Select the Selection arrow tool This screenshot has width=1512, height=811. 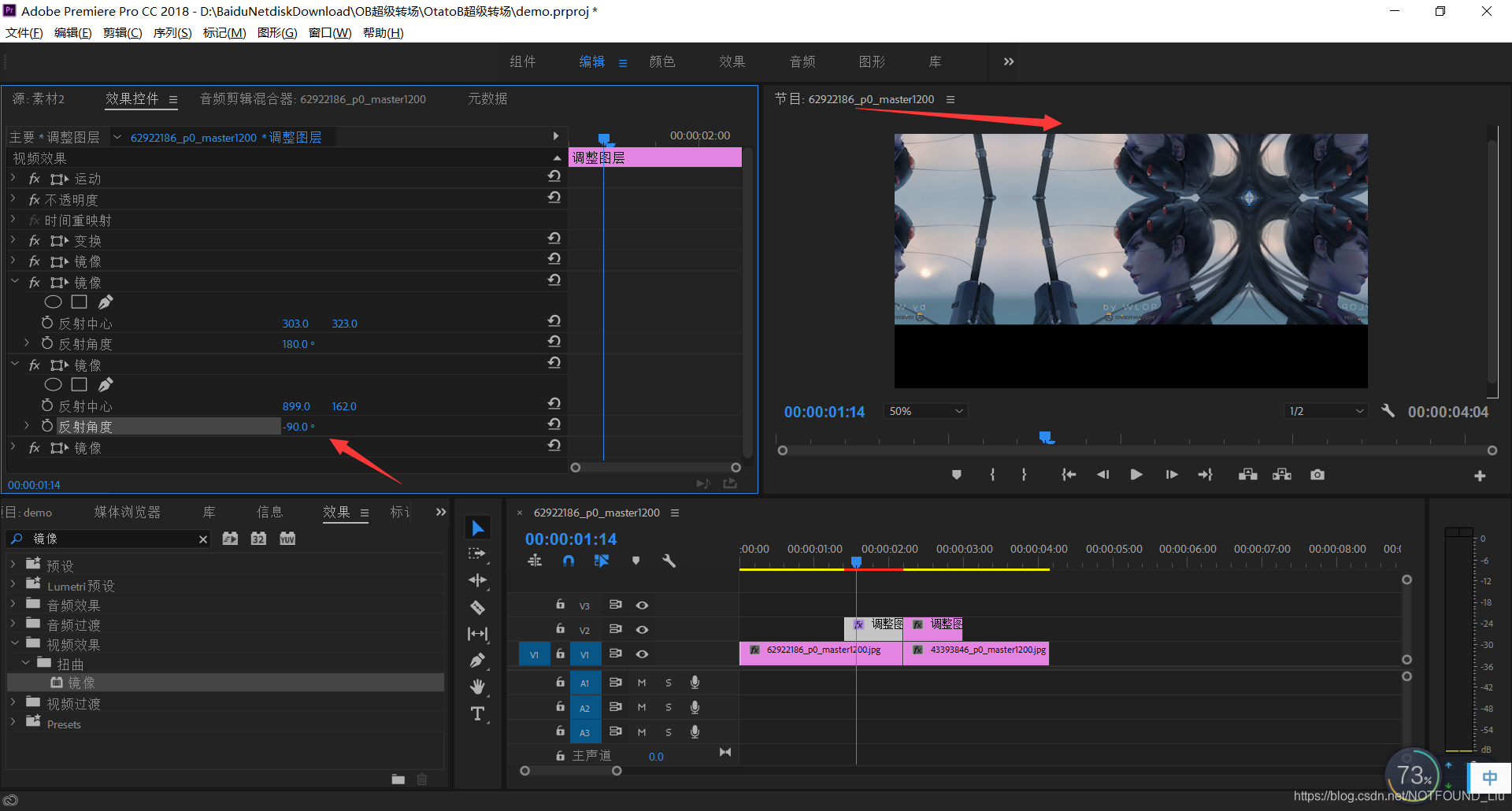[x=477, y=528]
